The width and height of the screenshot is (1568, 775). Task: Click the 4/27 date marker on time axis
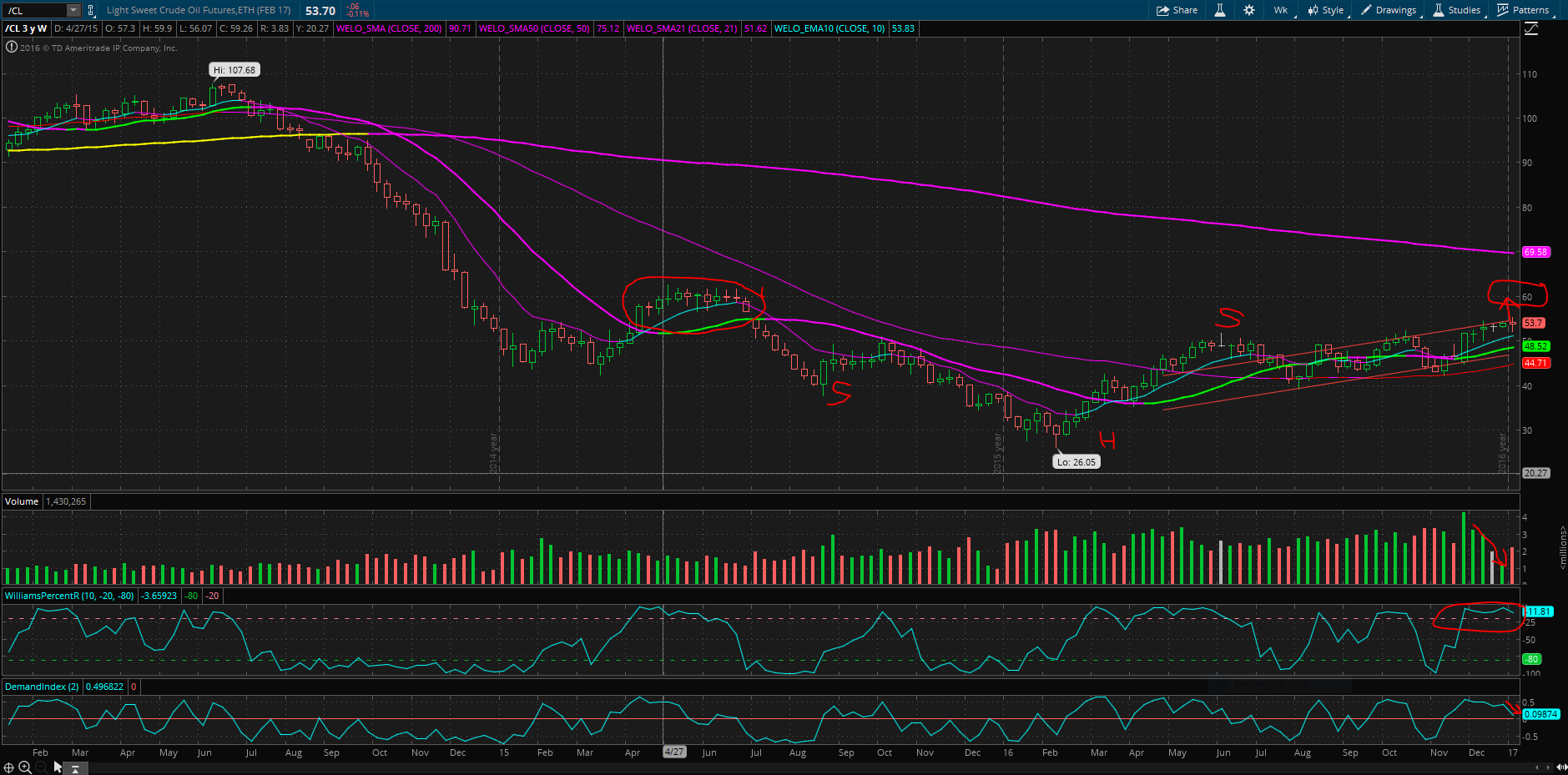674,752
